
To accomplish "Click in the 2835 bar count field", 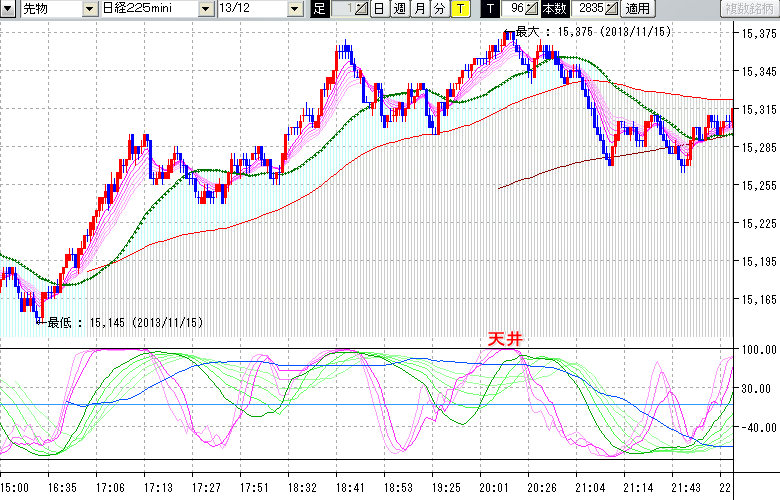I will pyautogui.click(x=587, y=9).
